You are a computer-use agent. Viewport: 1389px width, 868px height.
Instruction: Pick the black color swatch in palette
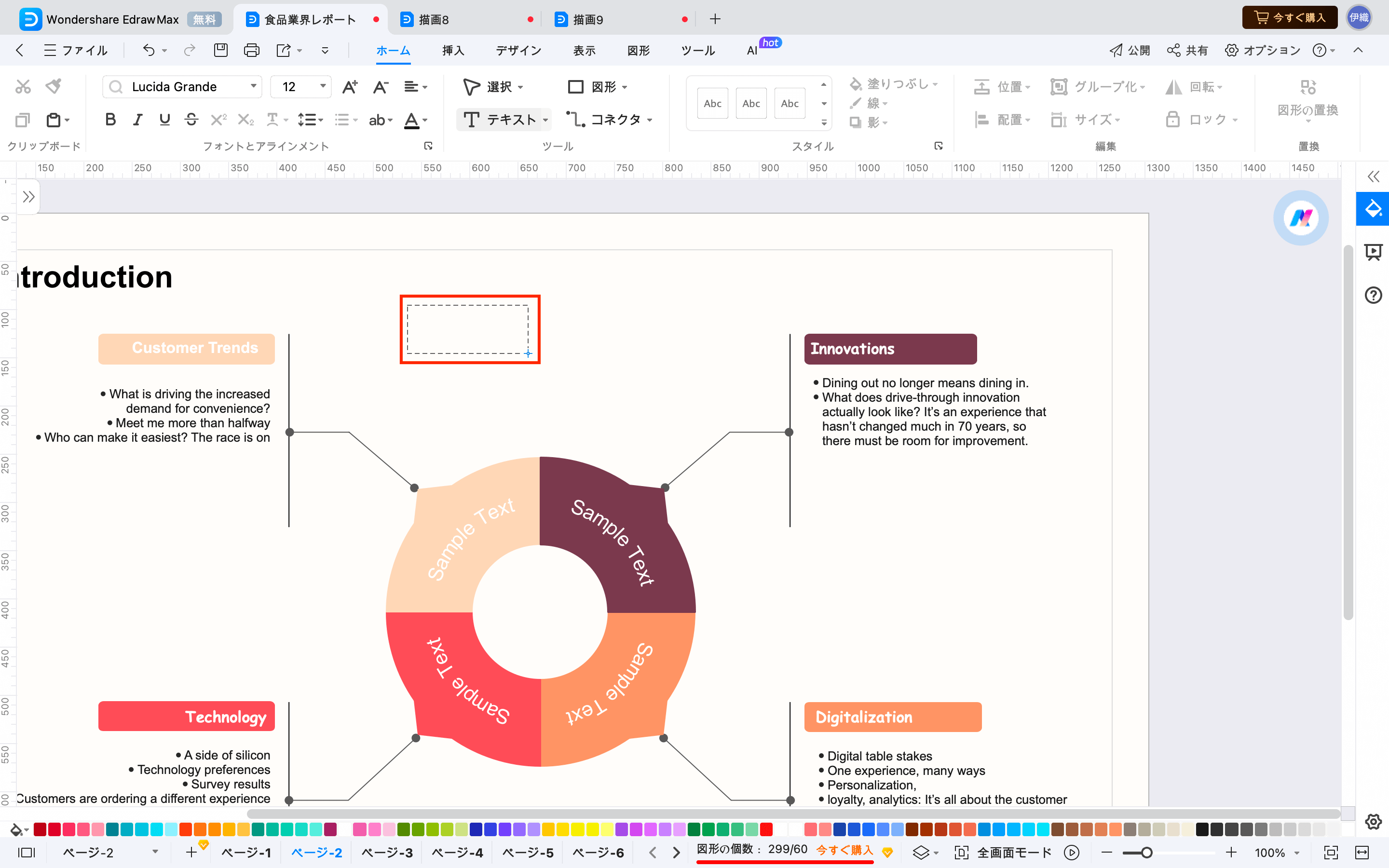pos(1202,829)
